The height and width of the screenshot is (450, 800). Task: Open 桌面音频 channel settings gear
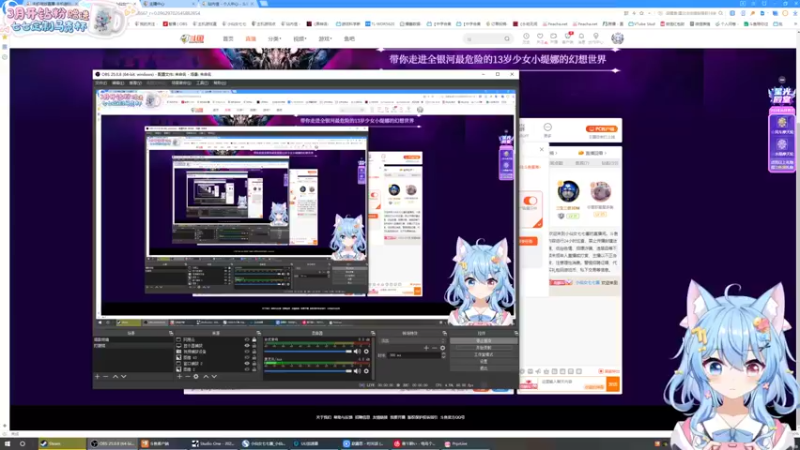366,352
